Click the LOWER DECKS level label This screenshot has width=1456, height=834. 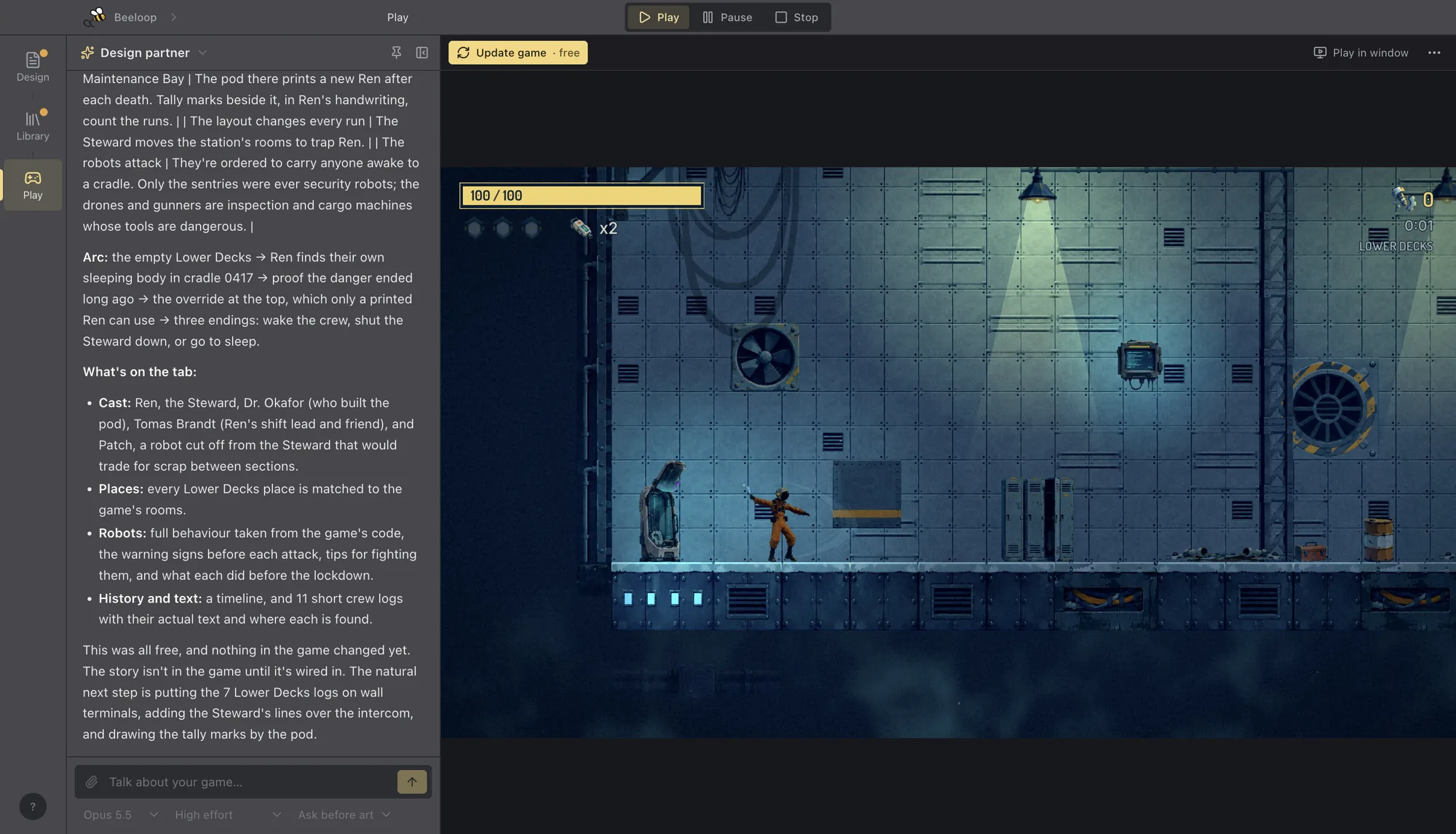[1396, 246]
